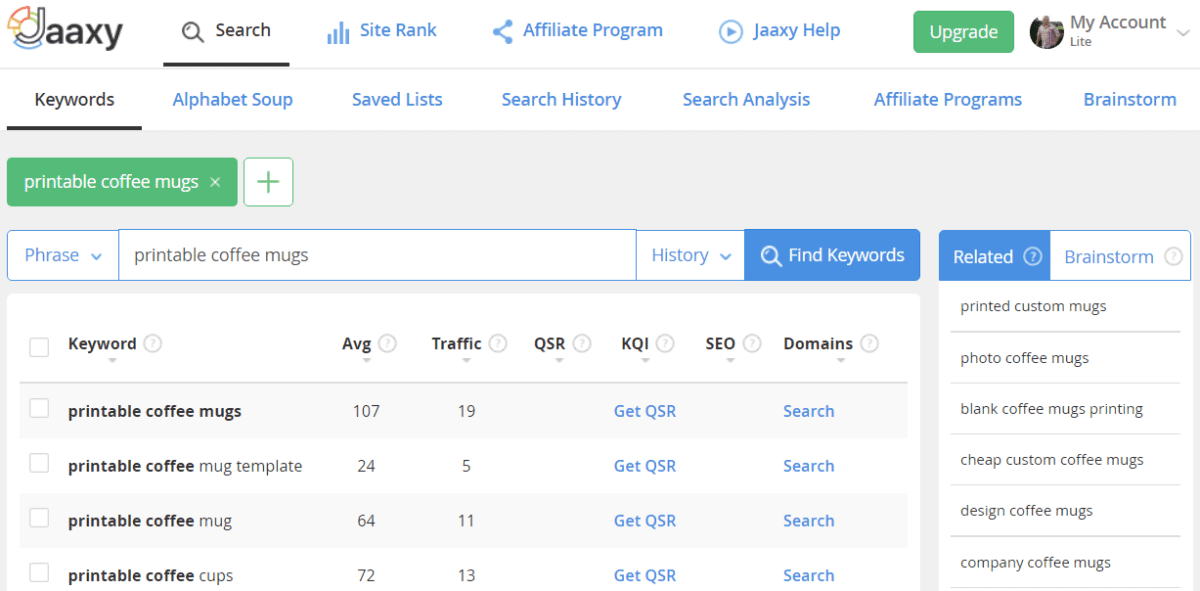Click the Jaaxy logo
The height and width of the screenshot is (591, 1200).
click(63, 30)
